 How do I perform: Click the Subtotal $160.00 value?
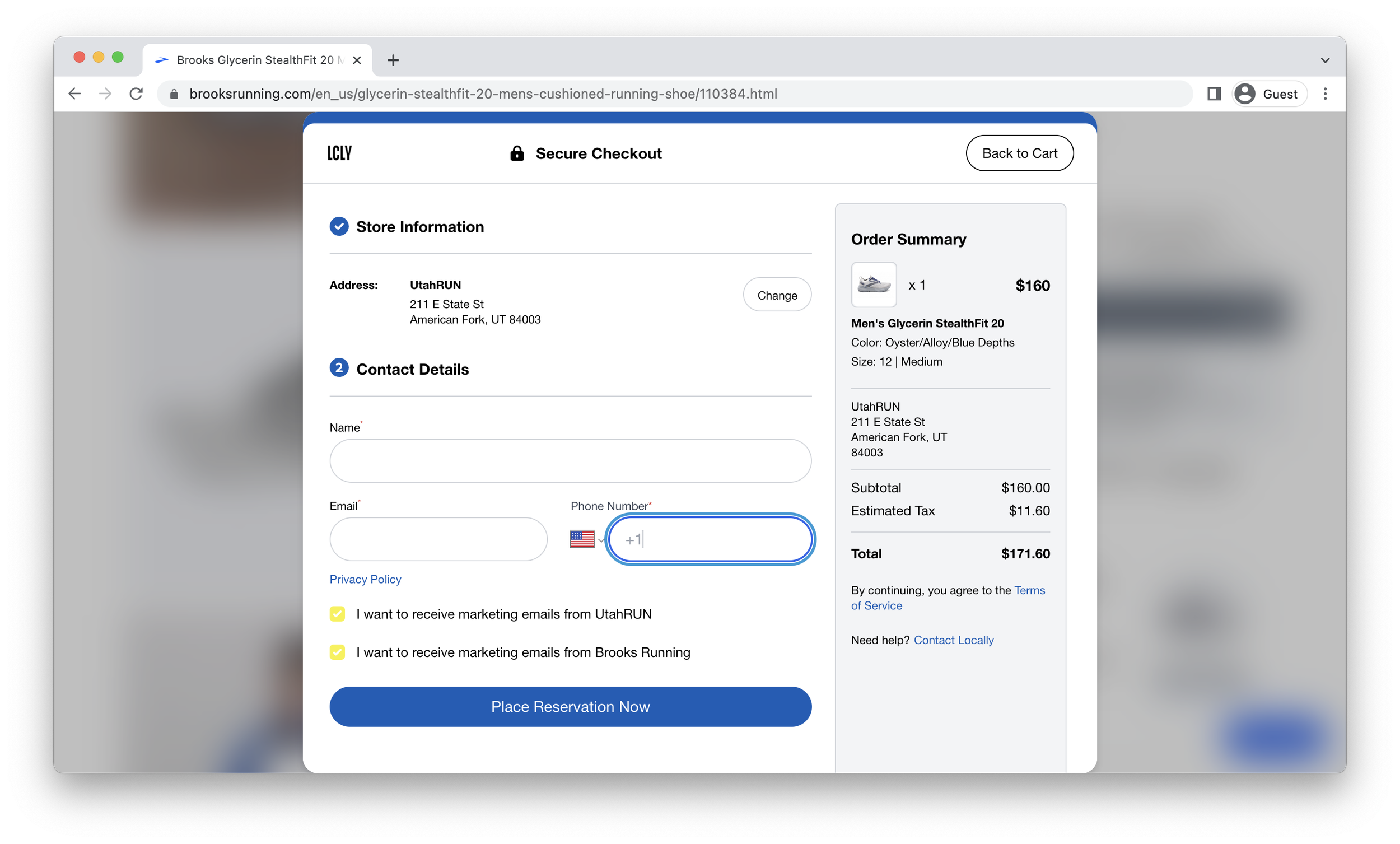tap(1025, 488)
